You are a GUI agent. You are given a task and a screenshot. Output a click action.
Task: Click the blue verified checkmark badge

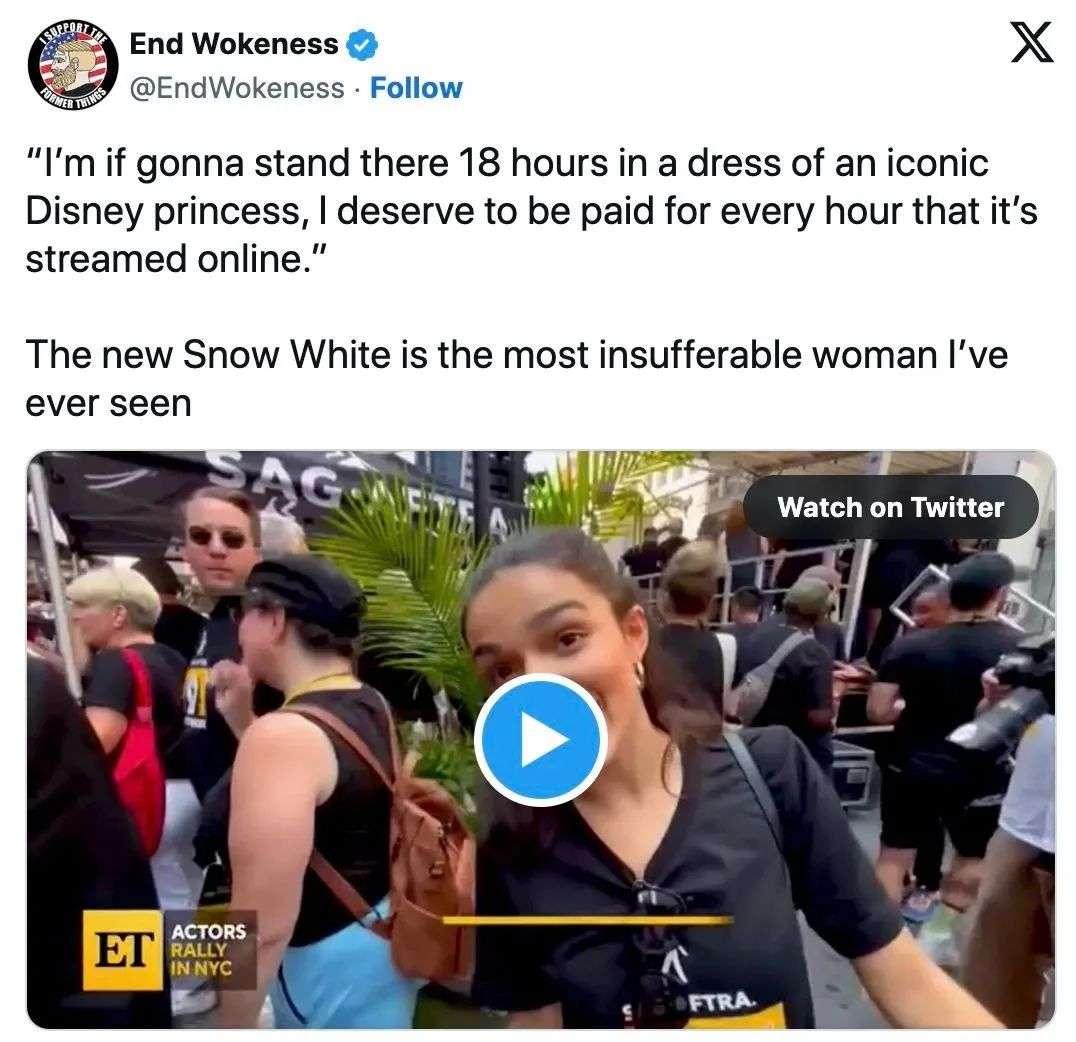click(362, 45)
